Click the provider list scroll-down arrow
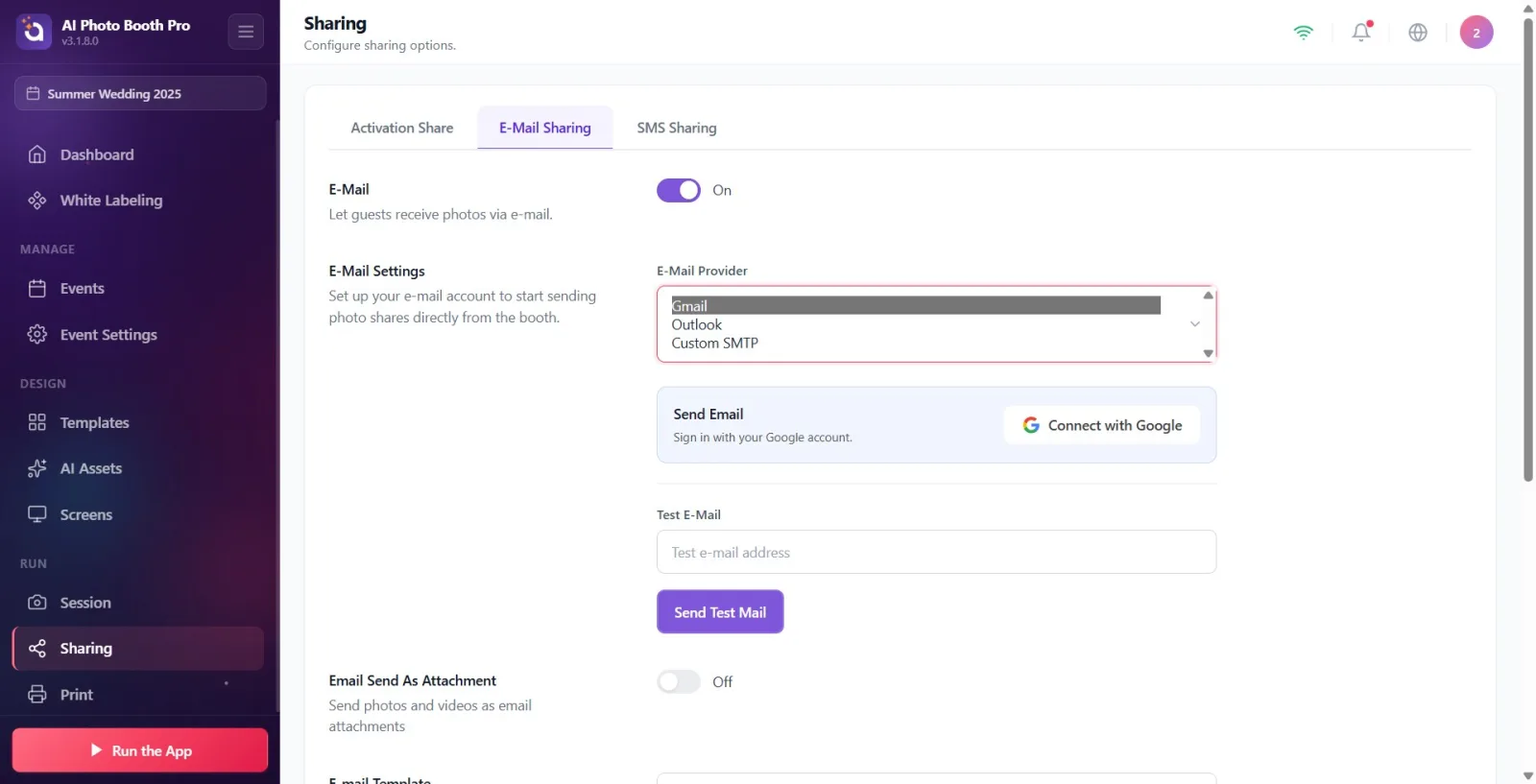 (x=1208, y=353)
